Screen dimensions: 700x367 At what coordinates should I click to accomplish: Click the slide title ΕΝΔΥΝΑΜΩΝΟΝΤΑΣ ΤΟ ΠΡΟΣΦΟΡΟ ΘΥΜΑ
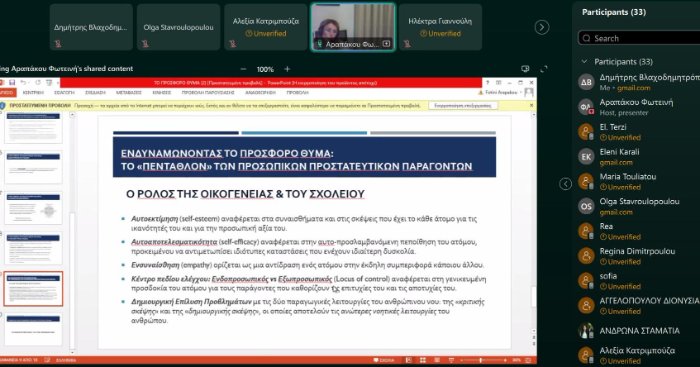(227, 153)
